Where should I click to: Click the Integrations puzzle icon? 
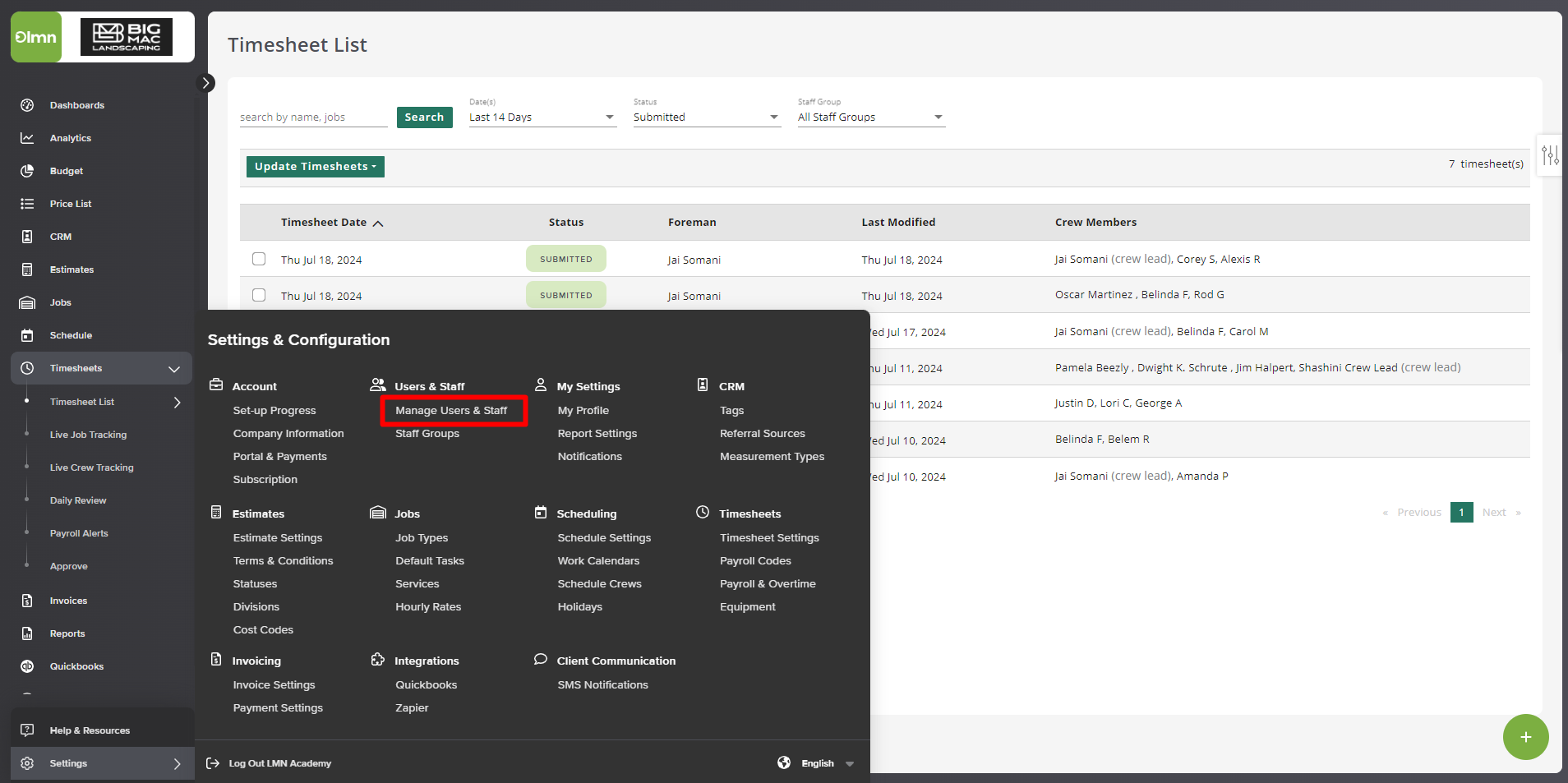377,660
